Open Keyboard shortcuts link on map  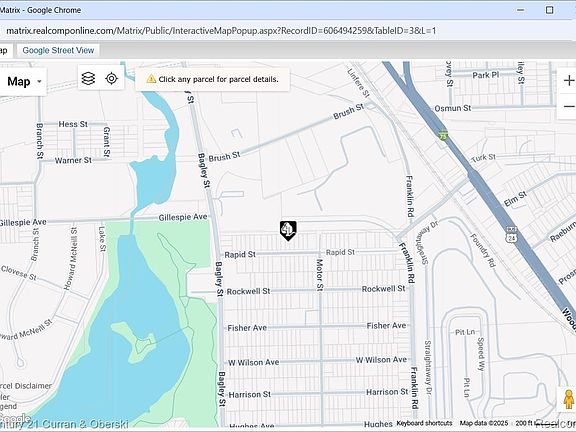(x=424, y=423)
